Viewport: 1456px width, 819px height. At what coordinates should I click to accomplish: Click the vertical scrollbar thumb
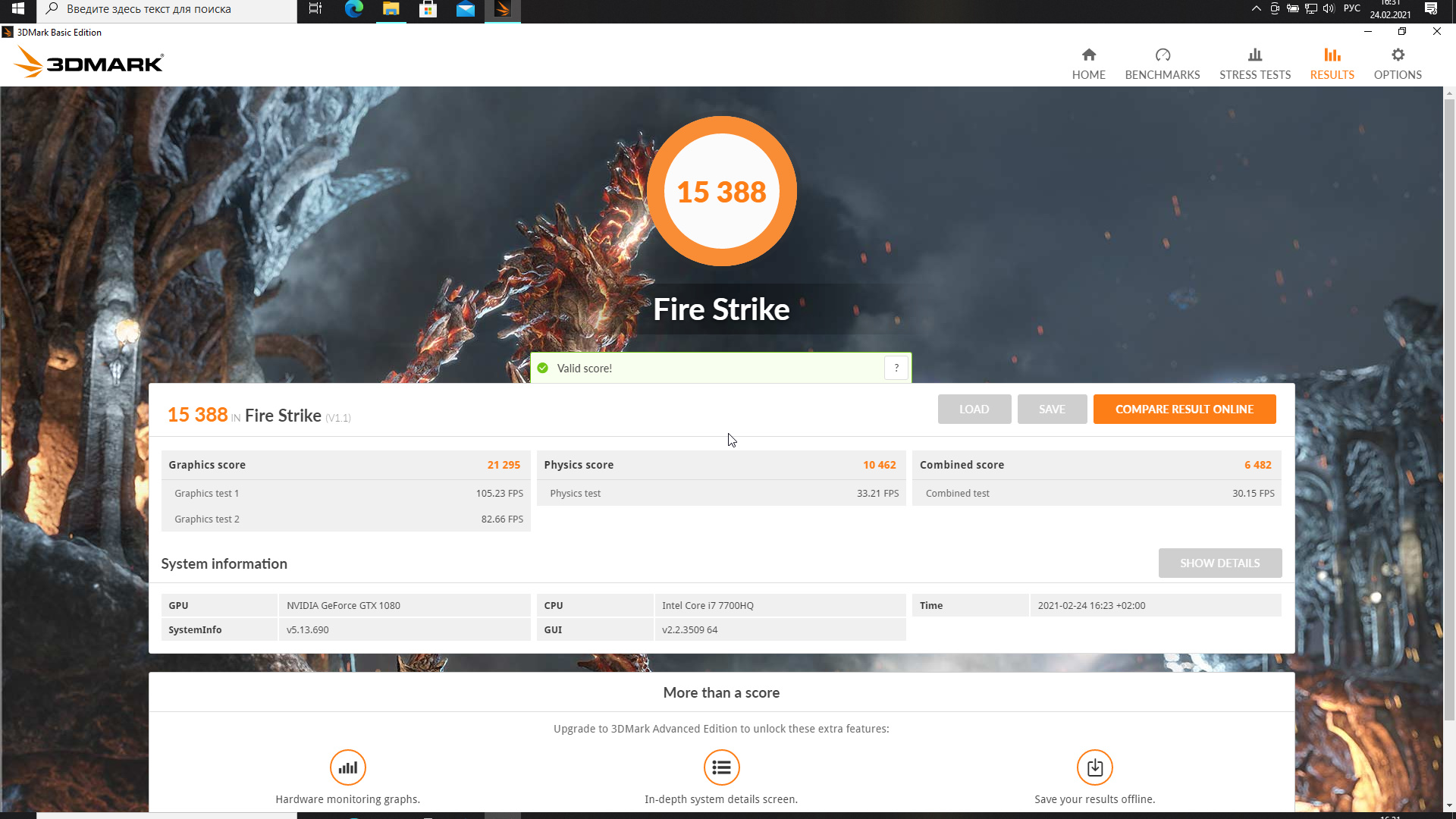pos(1448,409)
